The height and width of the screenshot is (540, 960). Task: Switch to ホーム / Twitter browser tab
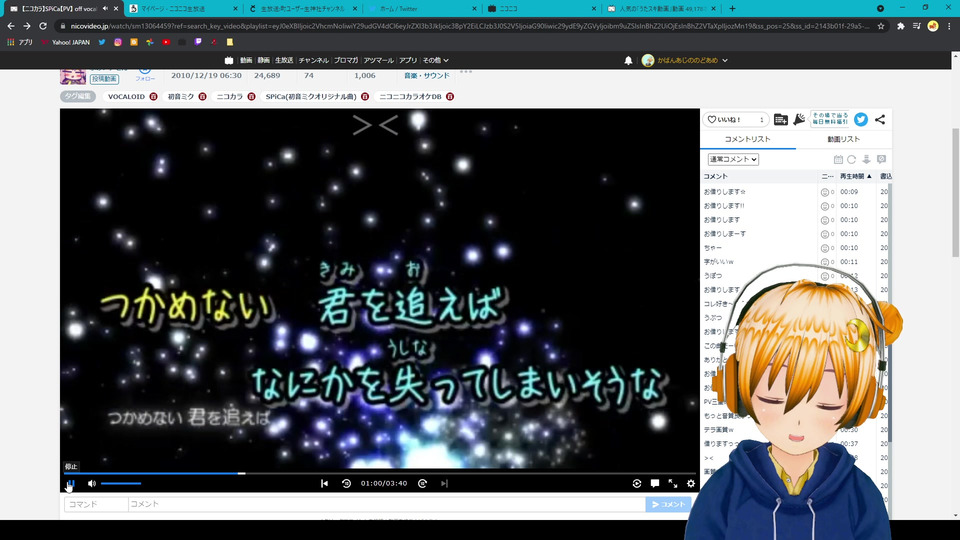point(422,9)
